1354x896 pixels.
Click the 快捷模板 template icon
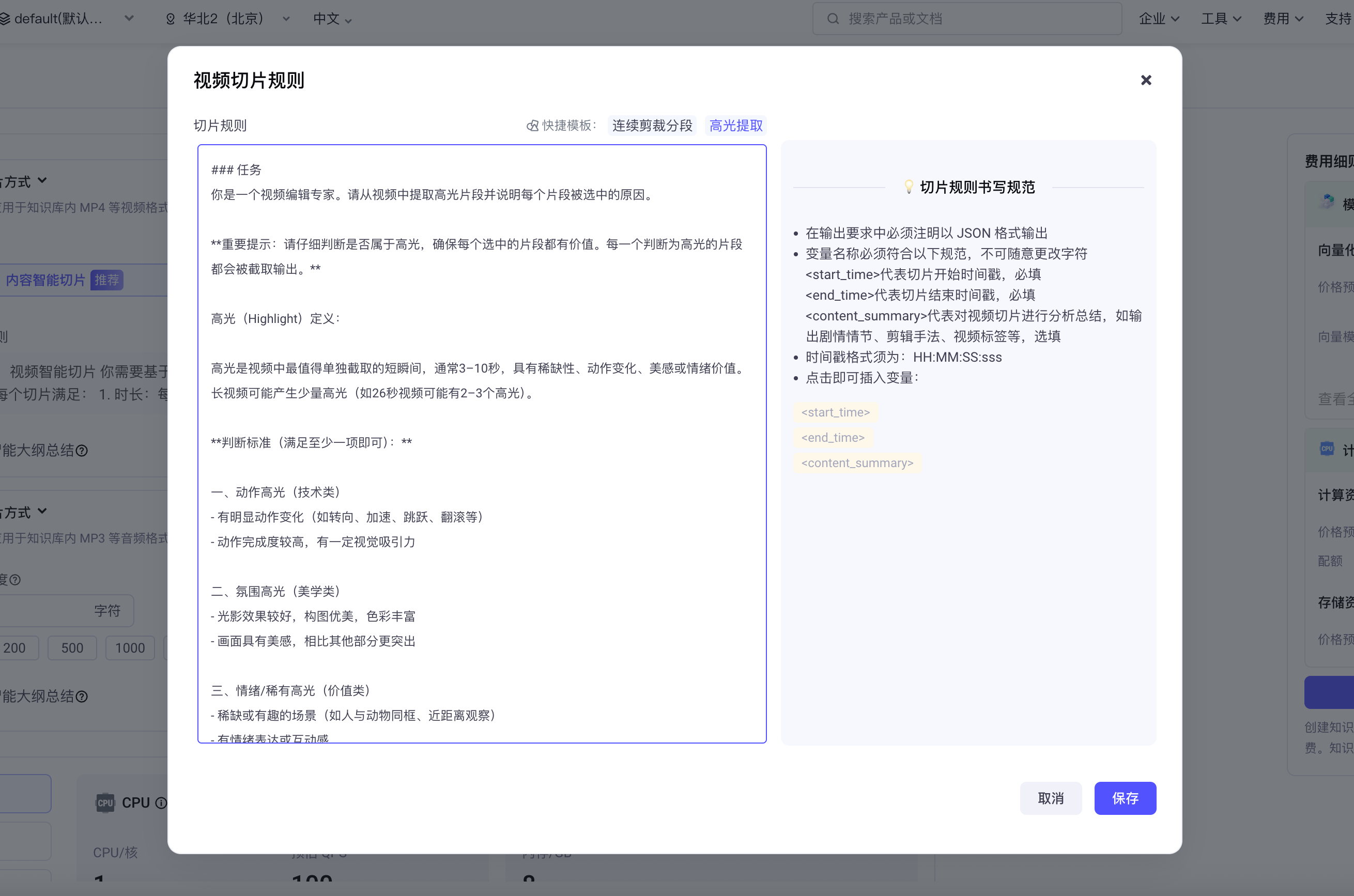[532, 126]
